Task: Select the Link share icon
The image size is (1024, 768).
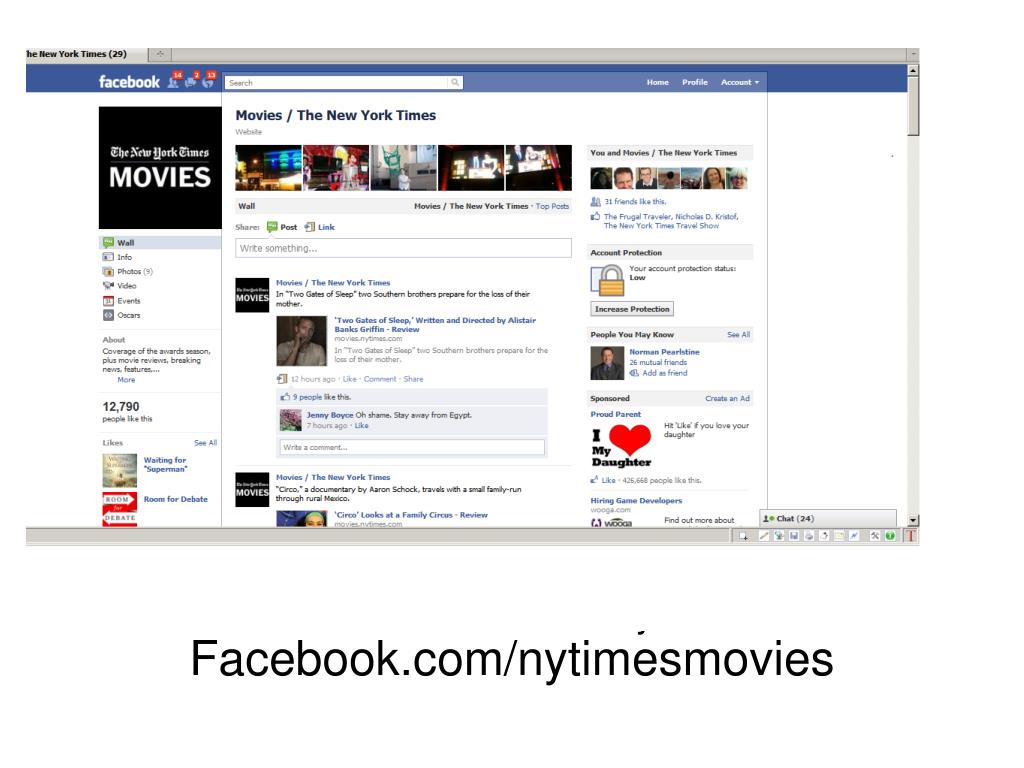Action: [310, 227]
